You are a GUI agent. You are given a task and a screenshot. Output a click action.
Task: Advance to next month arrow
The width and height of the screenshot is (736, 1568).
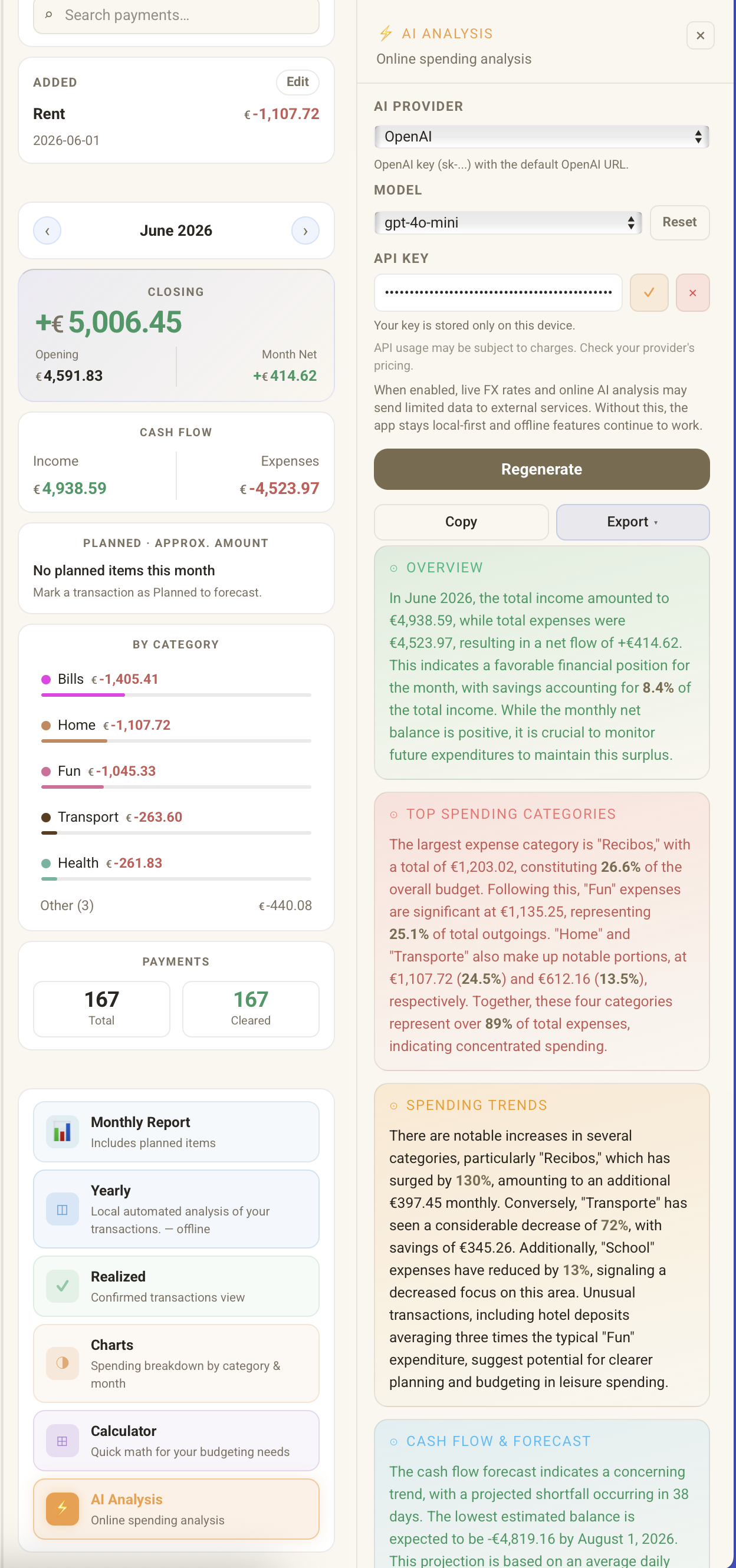[x=305, y=230]
